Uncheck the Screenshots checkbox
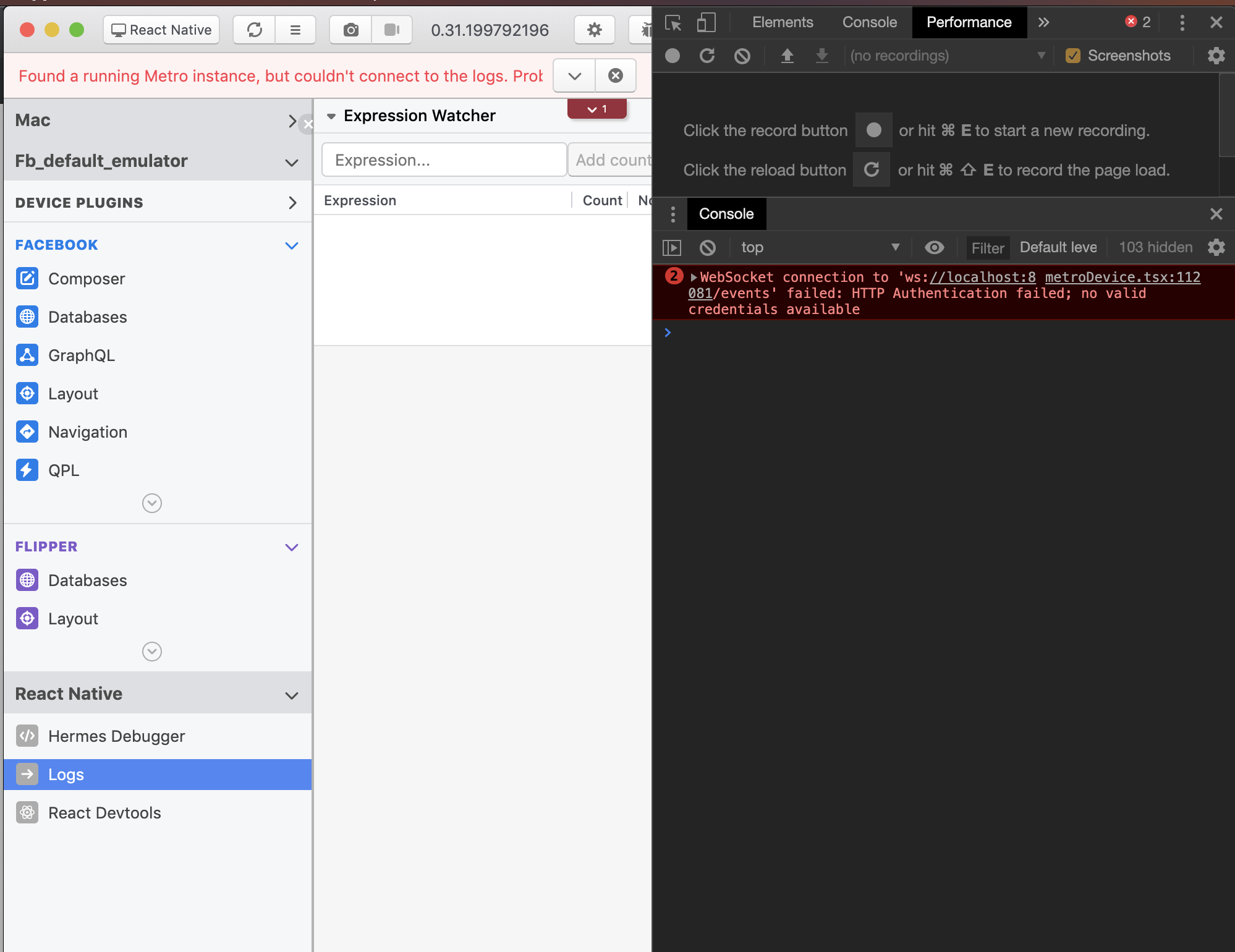The width and height of the screenshot is (1235, 952). 1073,56
